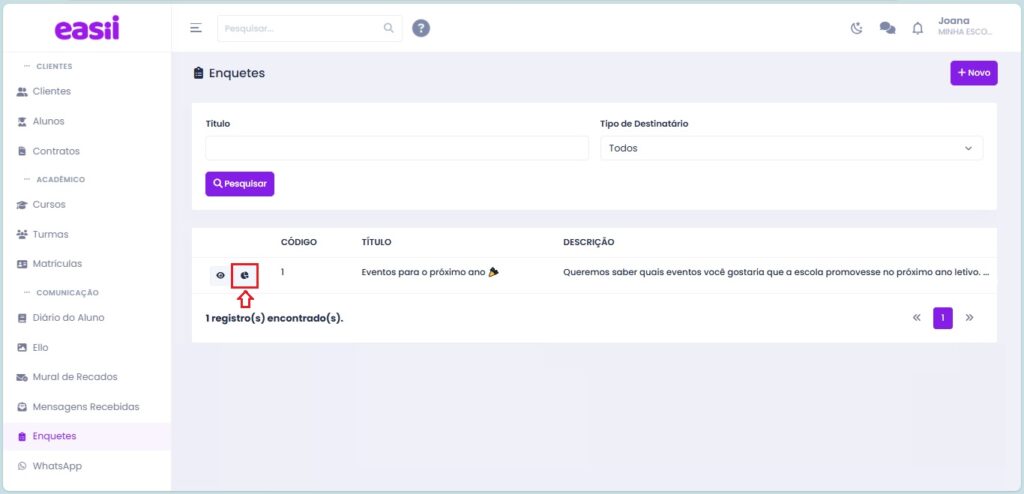Open notifications bell icon

point(917,28)
